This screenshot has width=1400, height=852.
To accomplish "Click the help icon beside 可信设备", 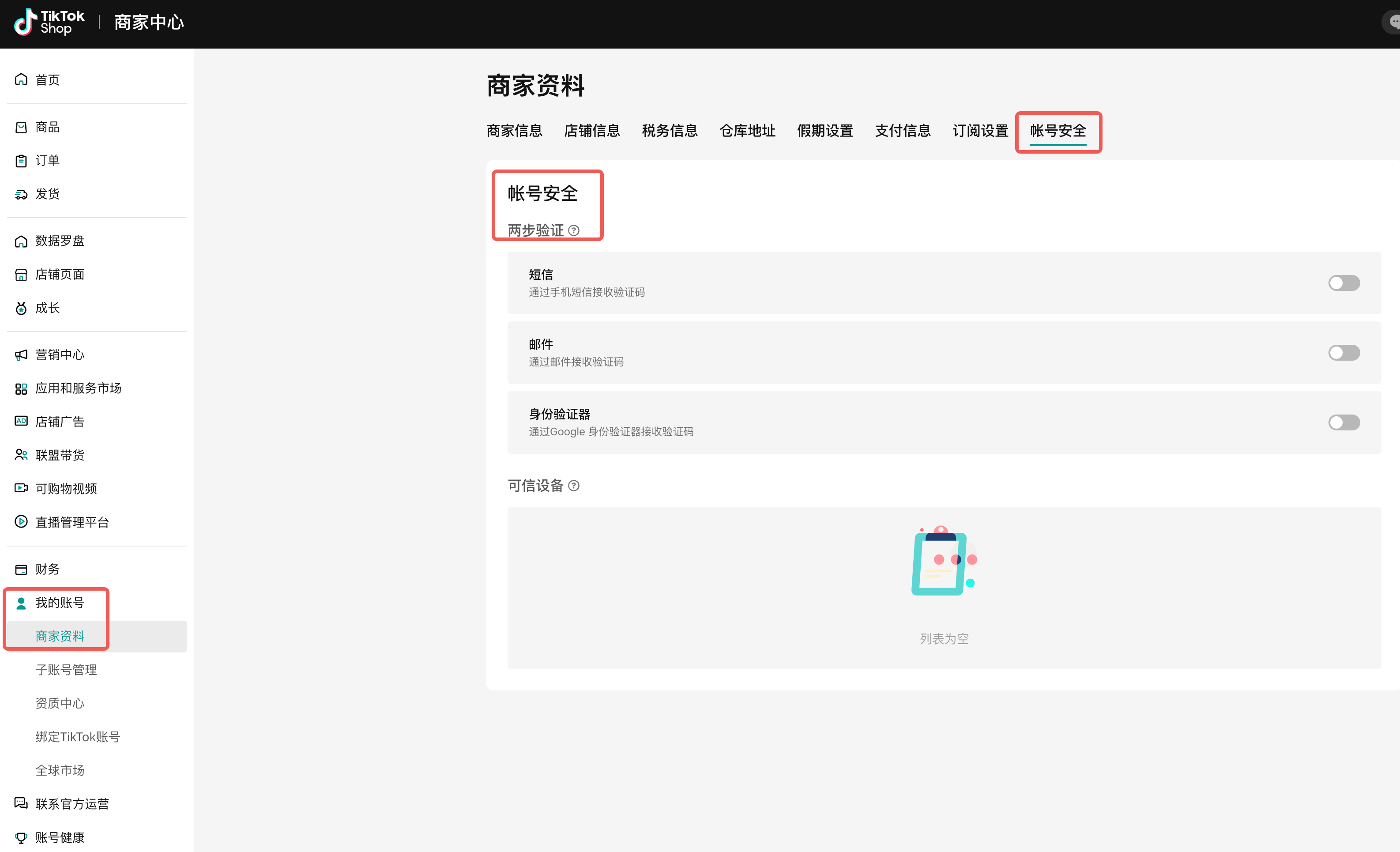I will tap(574, 486).
